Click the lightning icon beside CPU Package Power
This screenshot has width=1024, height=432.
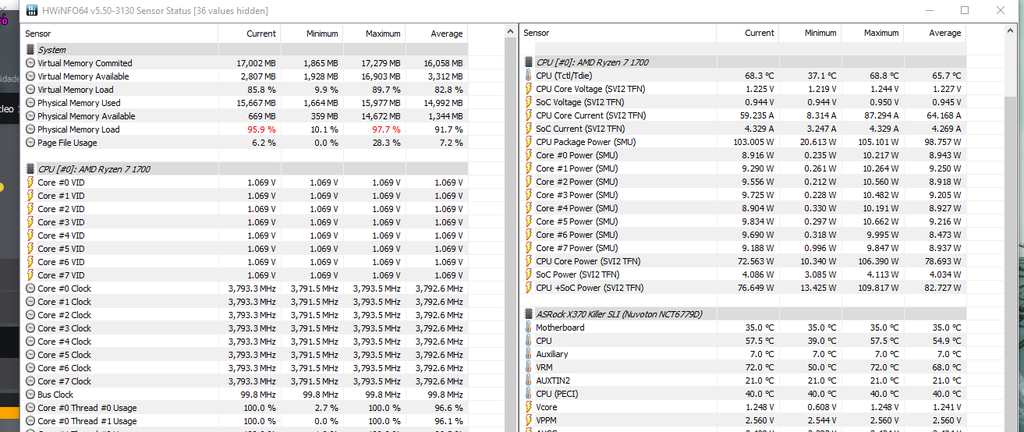529,142
